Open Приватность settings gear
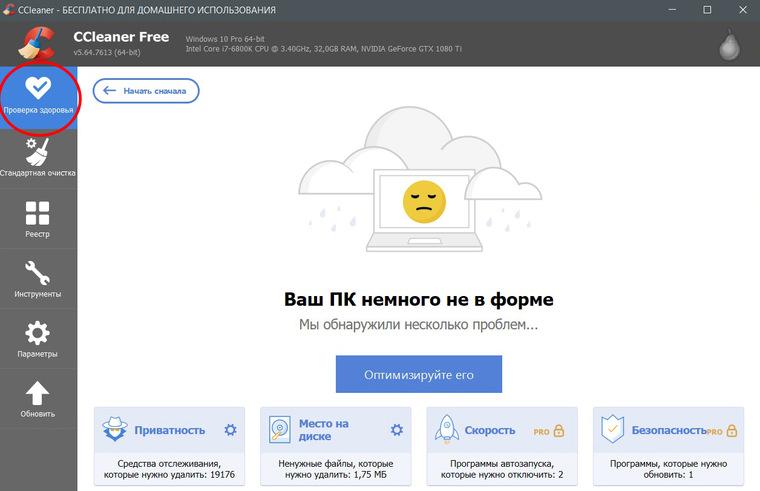Viewport: 760px width, 491px height. coord(231,429)
